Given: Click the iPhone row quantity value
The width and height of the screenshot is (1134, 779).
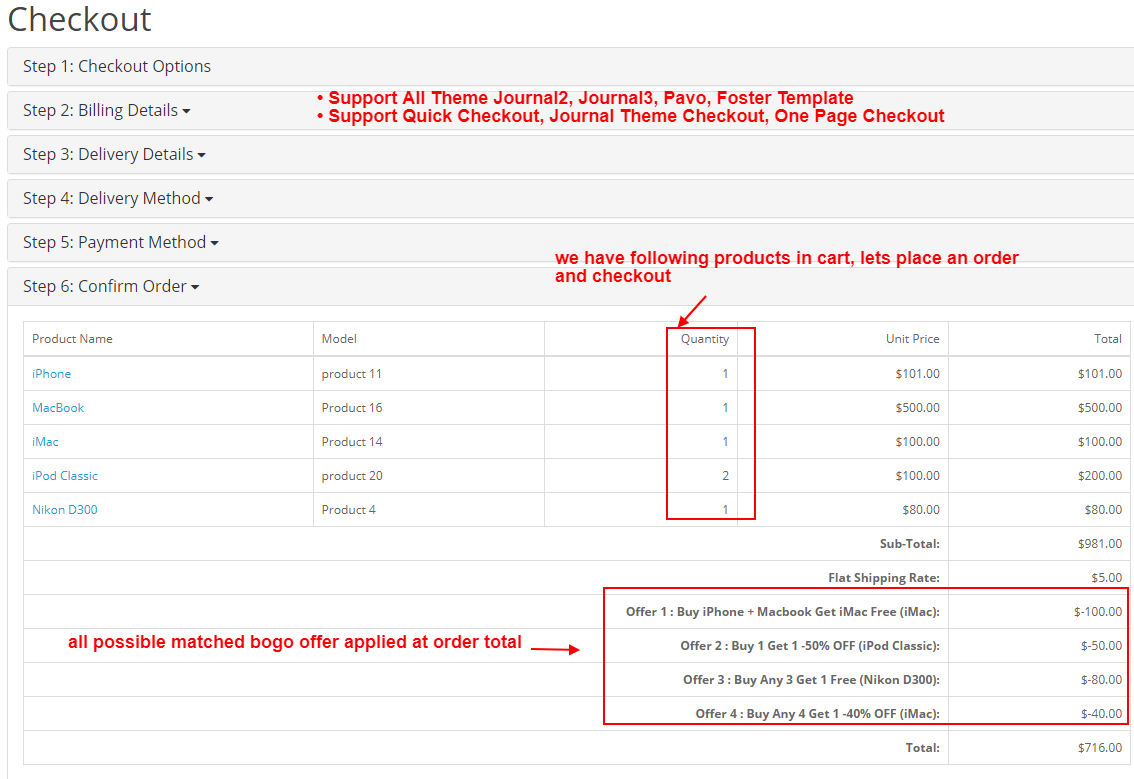Looking at the screenshot, I should (x=725, y=374).
